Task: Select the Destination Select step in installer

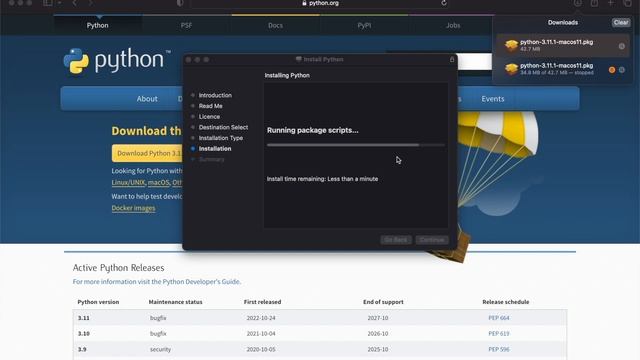Action: point(223,127)
